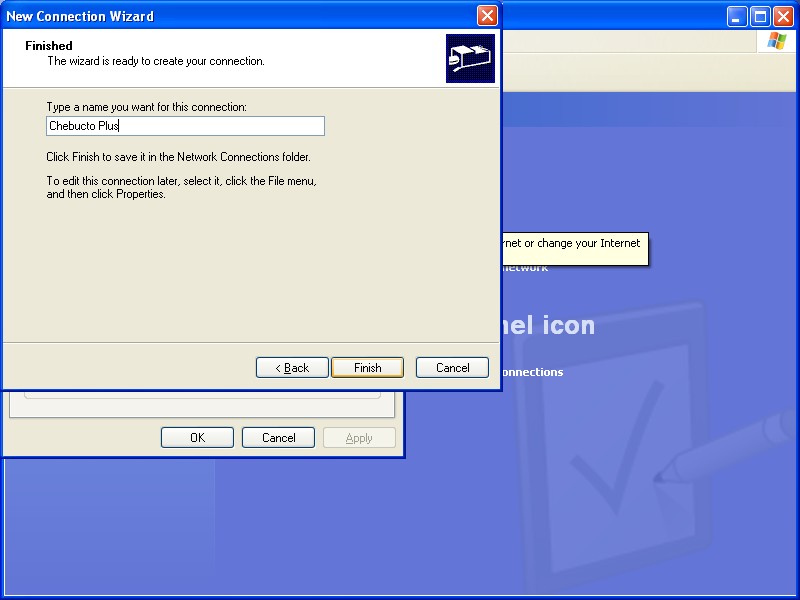Go back with the Back button
800x600 pixels.
tap(292, 368)
